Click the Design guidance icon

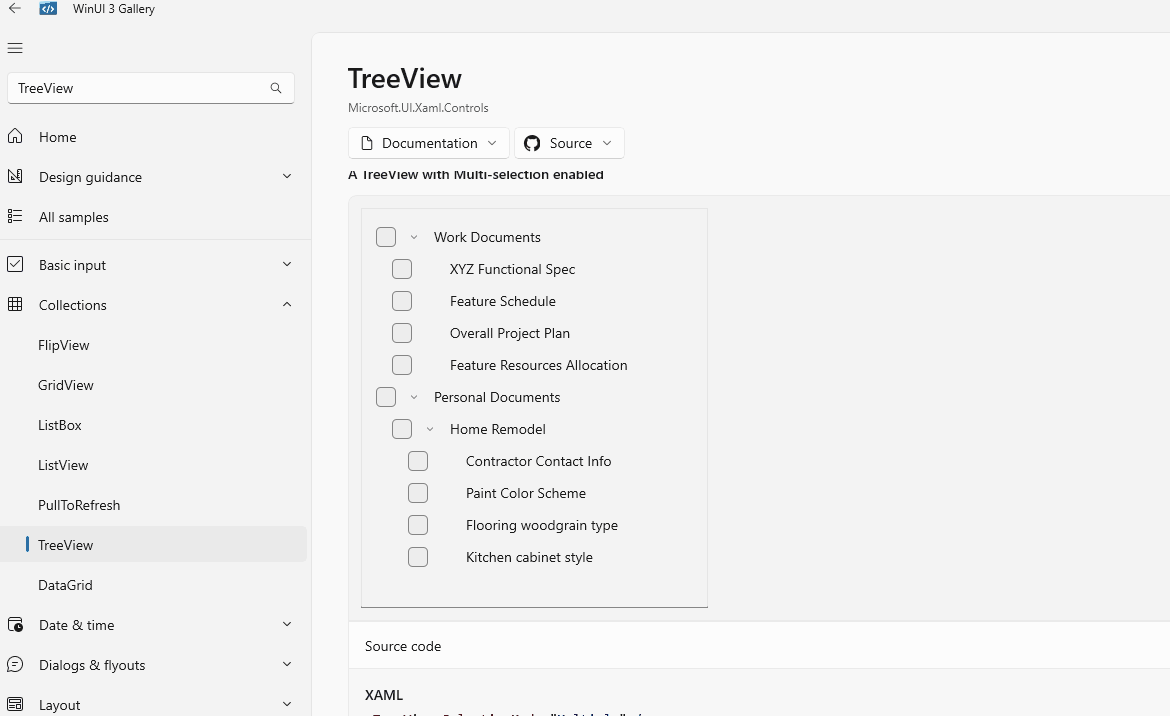(x=16, y=177)
